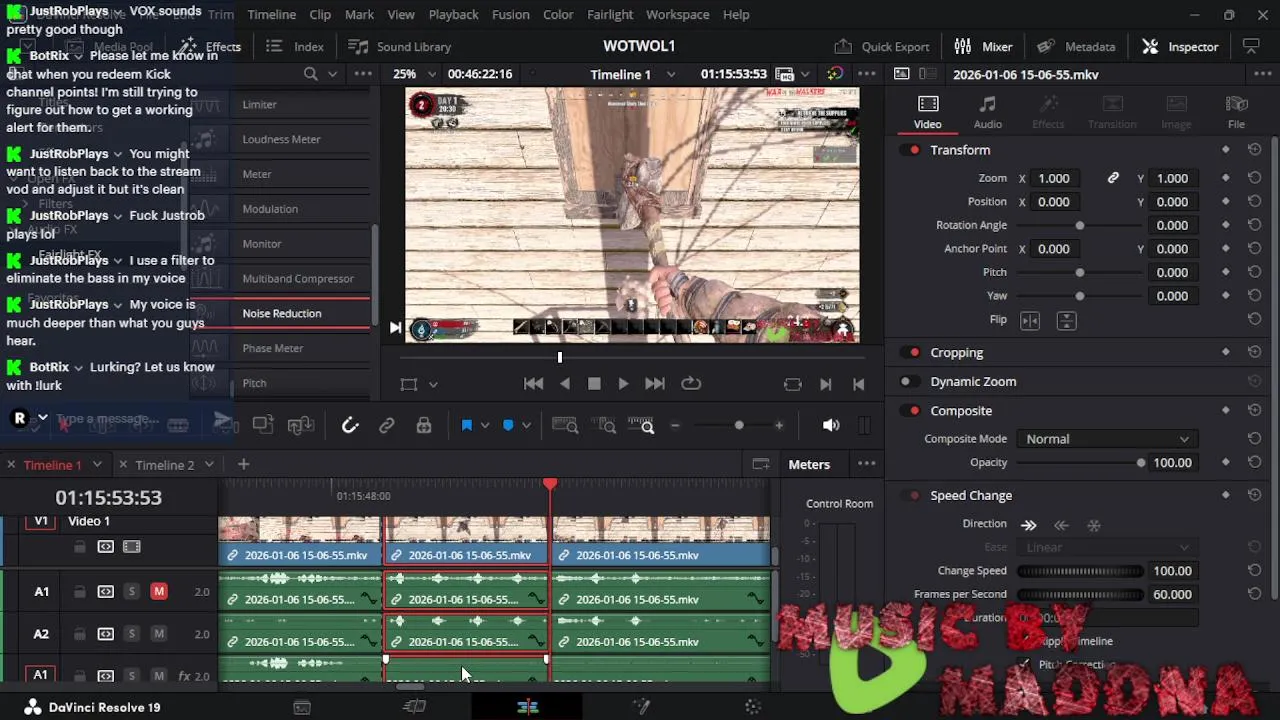Toggle timeline snapping magnet icon
This screenshot has height=720, width=1280.
pos(350,426)
